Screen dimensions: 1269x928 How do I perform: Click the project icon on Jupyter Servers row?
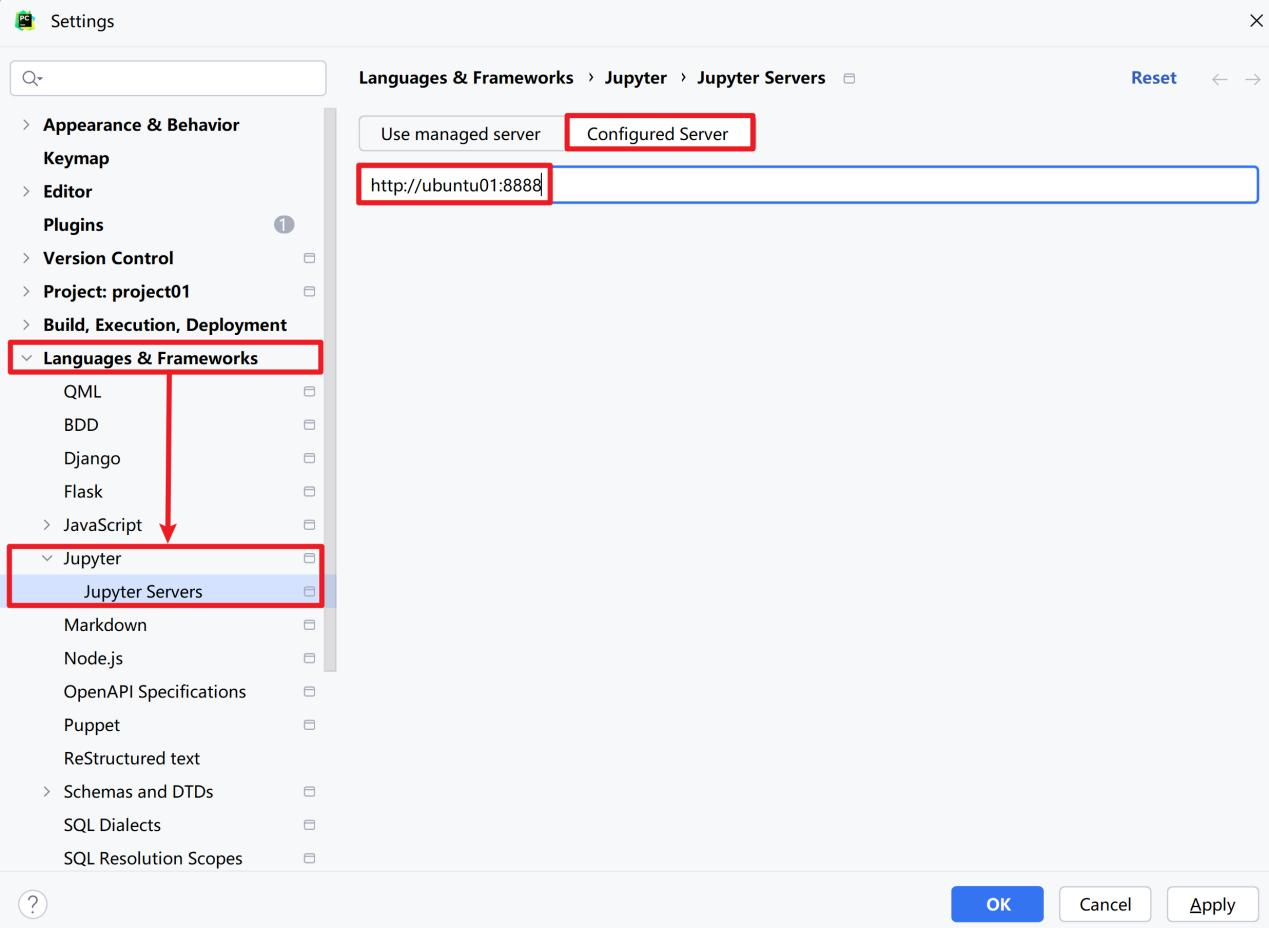click(309, 591)
